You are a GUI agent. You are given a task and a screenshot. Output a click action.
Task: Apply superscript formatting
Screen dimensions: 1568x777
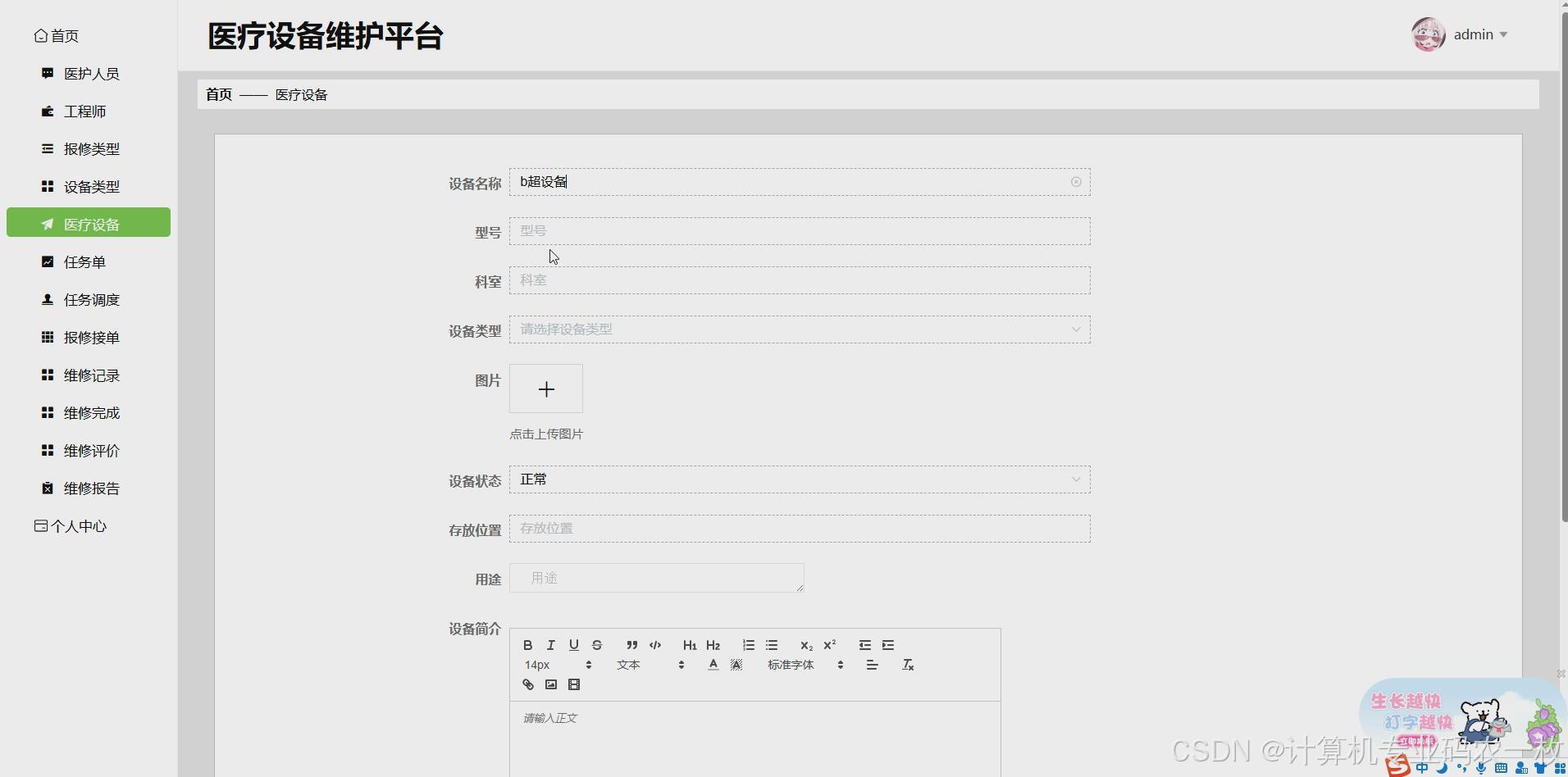pos(829,645)
